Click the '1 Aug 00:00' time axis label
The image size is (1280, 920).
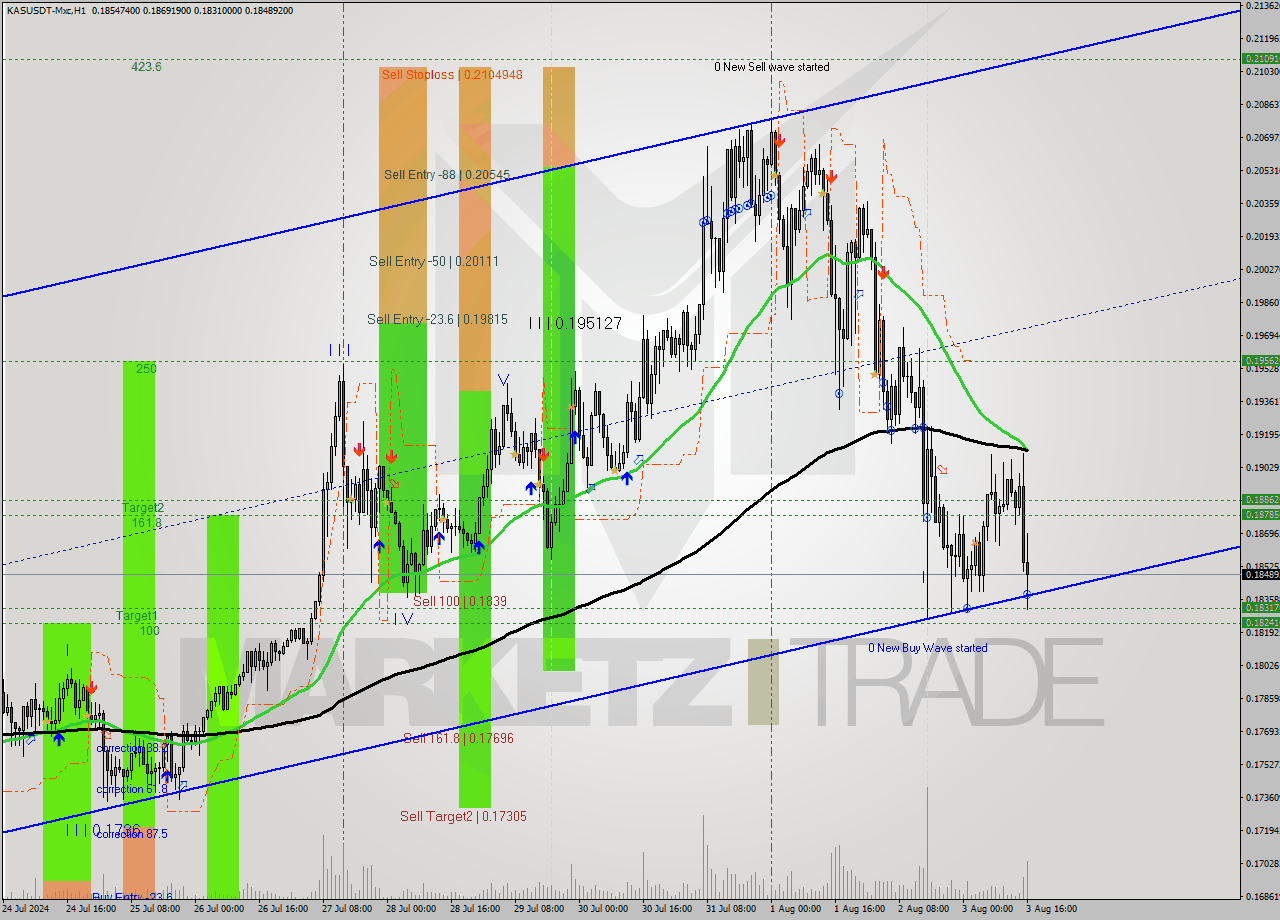coord(795,909)
